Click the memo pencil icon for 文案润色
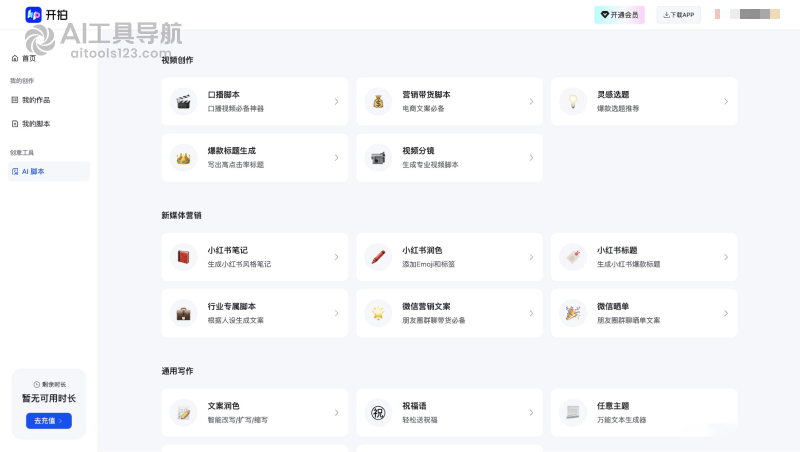 183,413
